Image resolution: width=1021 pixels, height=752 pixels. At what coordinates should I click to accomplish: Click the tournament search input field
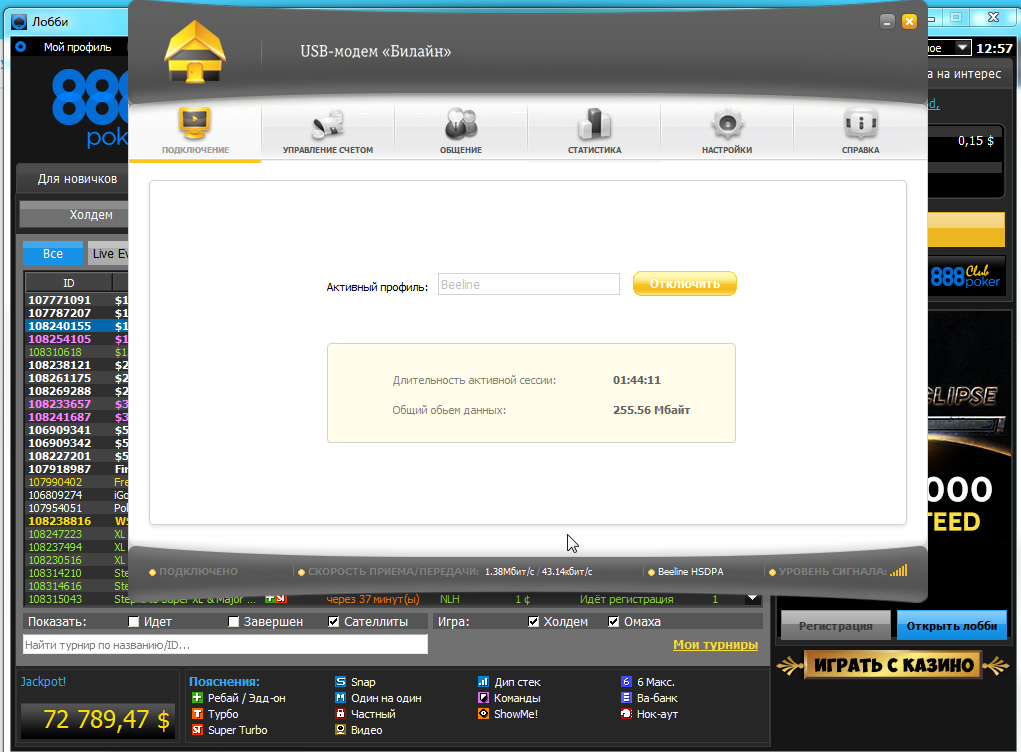point(225,645)
